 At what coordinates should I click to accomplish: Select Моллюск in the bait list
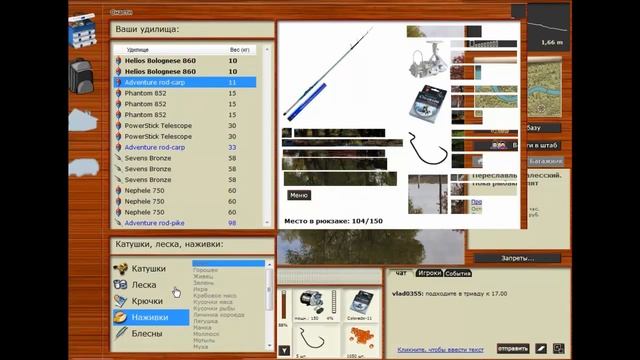[x=206, y=334]
